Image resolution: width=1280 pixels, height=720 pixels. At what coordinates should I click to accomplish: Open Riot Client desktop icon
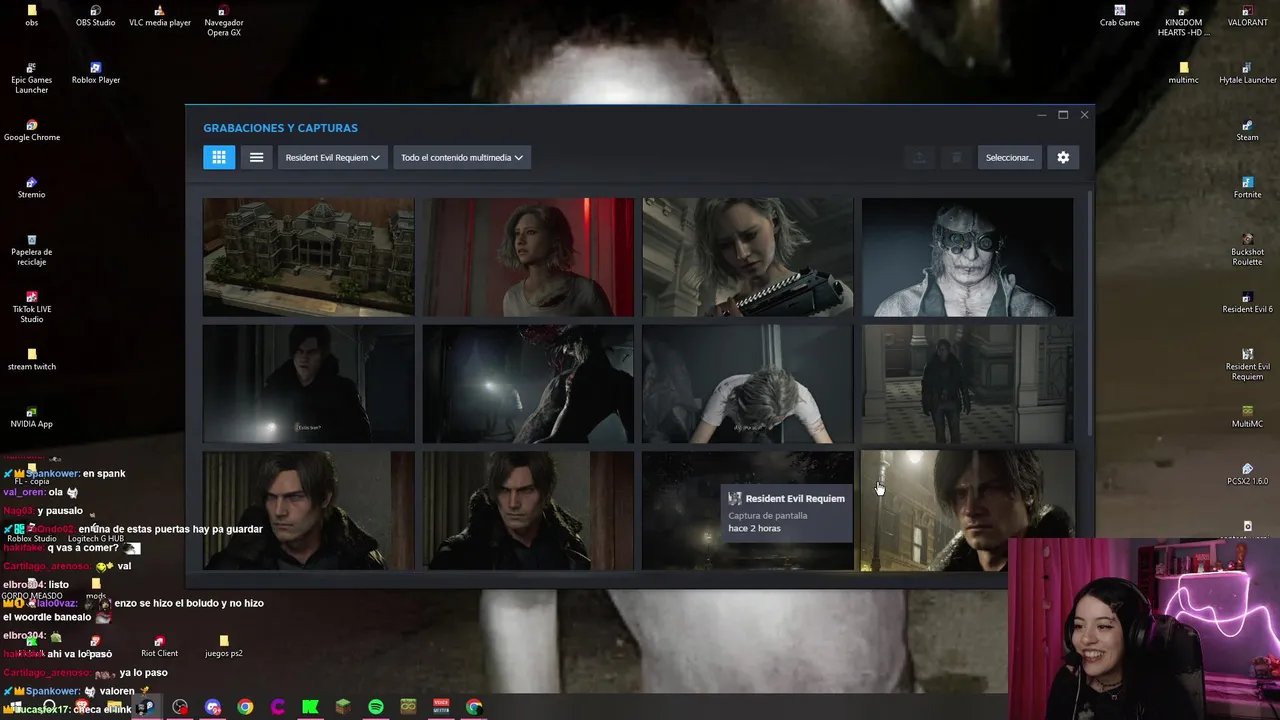point(159,646)
